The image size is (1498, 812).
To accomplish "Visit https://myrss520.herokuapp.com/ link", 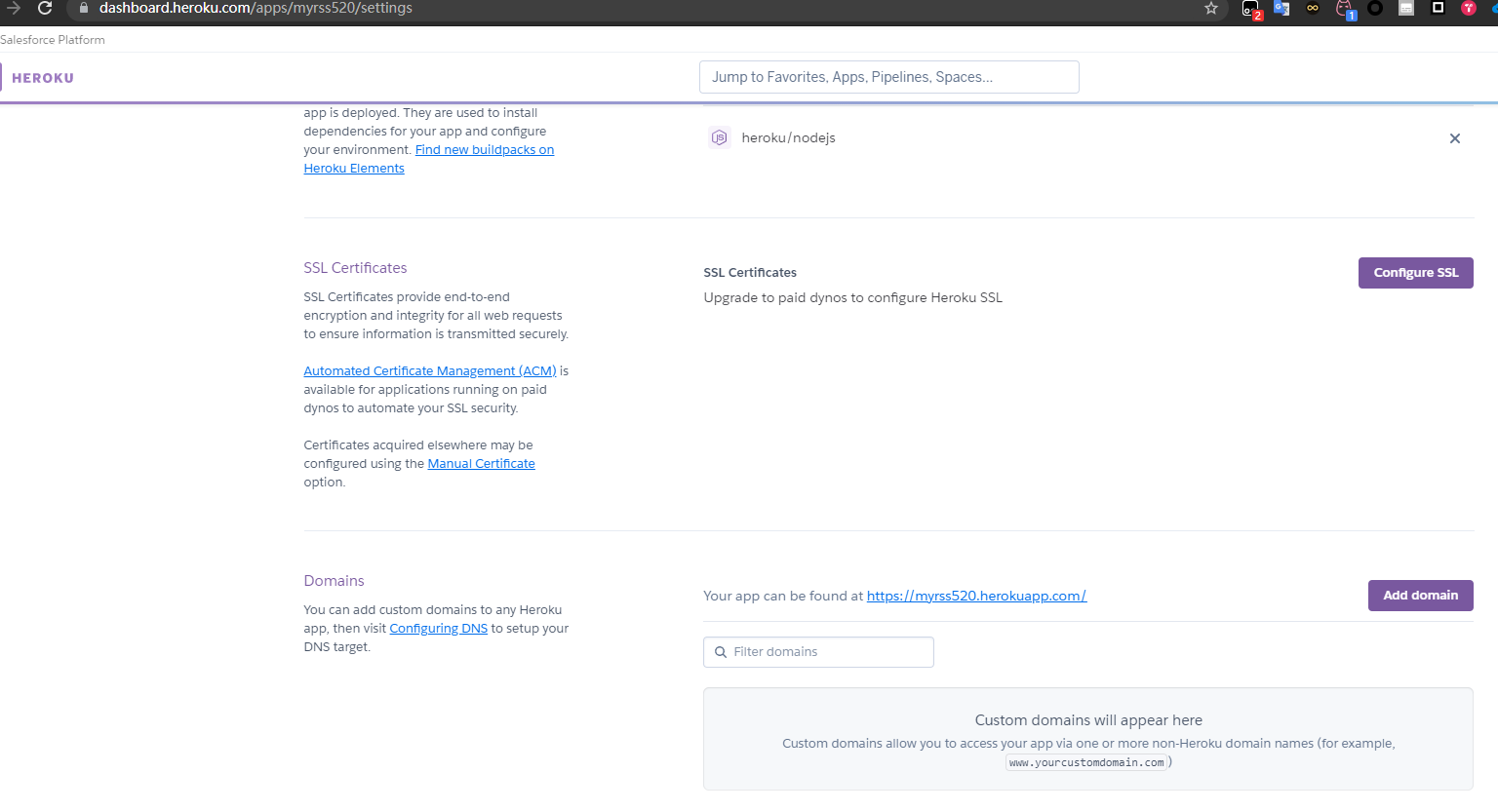I will [x=976, y=596].
